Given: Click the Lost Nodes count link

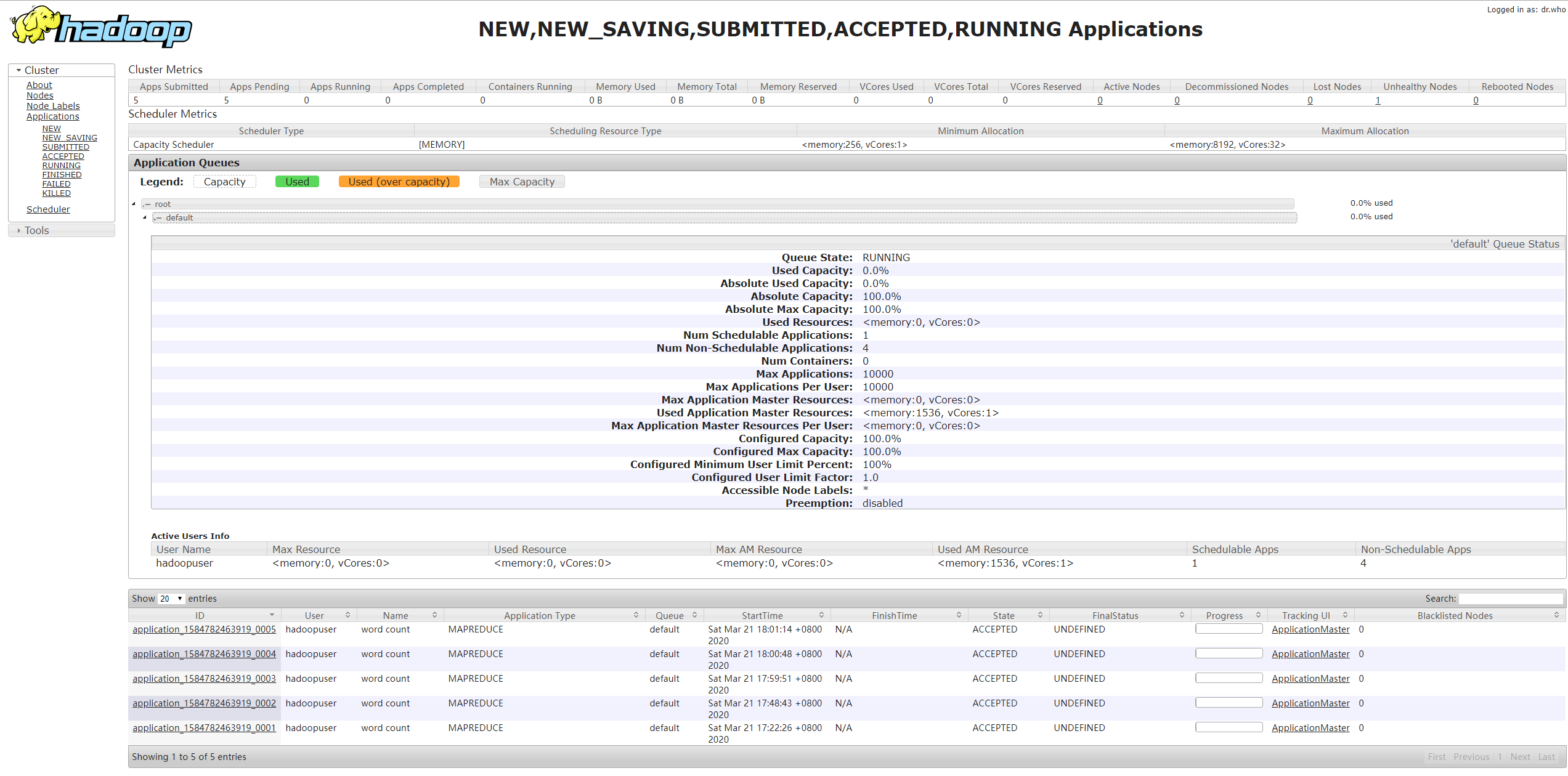Looking at the screenshot, I should 1310,100.
